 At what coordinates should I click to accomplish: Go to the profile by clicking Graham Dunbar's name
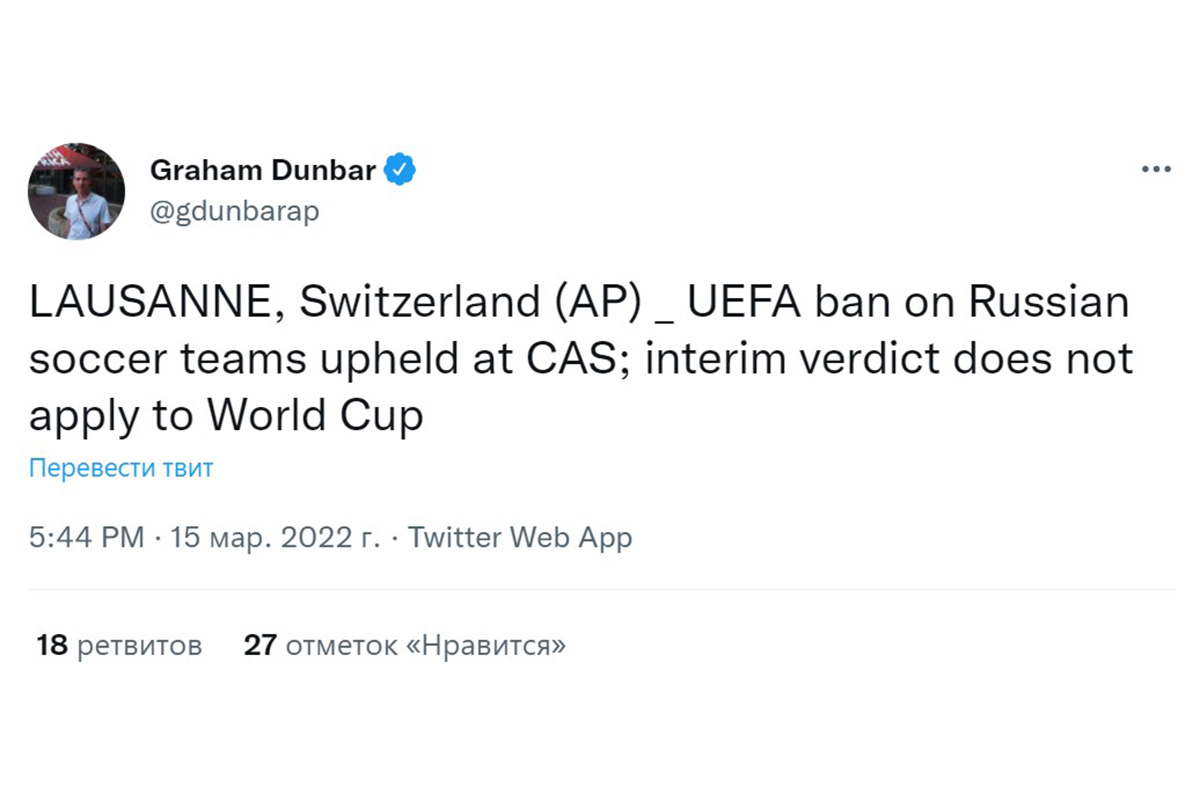tap(263, 170)
